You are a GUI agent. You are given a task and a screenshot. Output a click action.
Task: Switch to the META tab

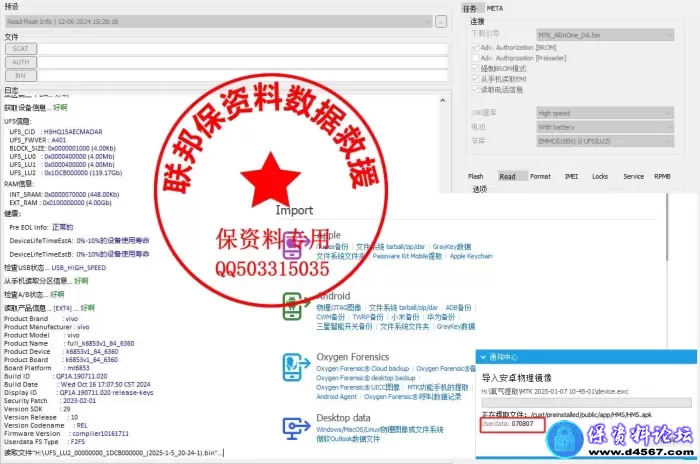(x=495, y=8)
